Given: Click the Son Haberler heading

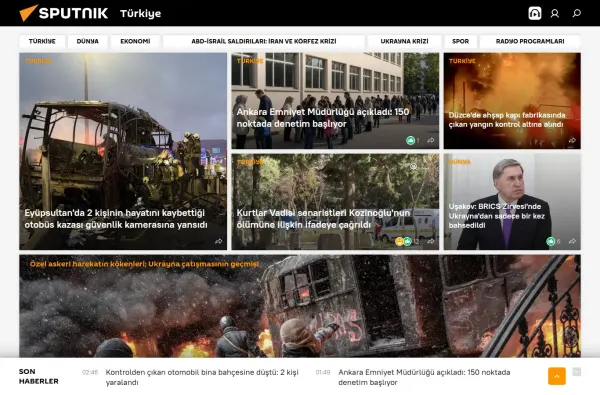Looking at the screenshot, I should [x=39, y=376].
